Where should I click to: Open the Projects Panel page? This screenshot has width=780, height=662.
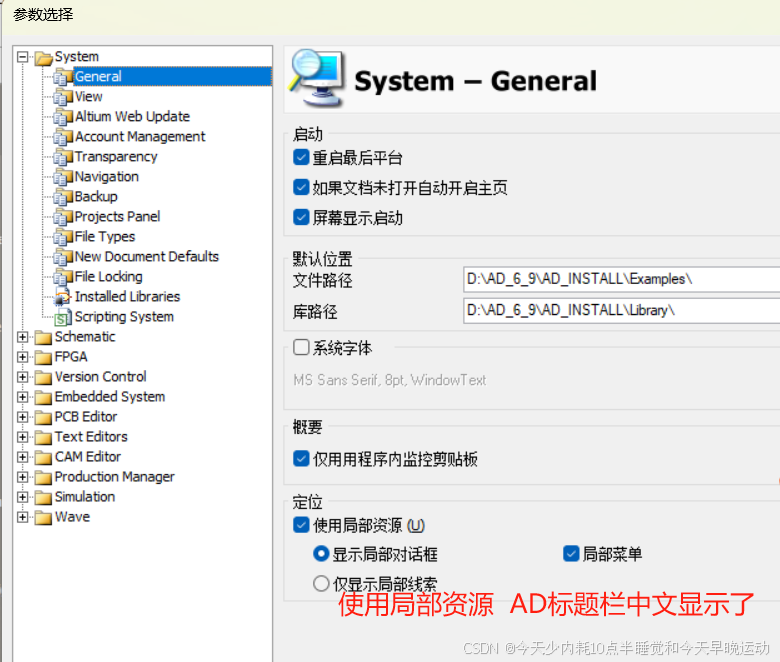pyautogui.click(x=117, y=216)
